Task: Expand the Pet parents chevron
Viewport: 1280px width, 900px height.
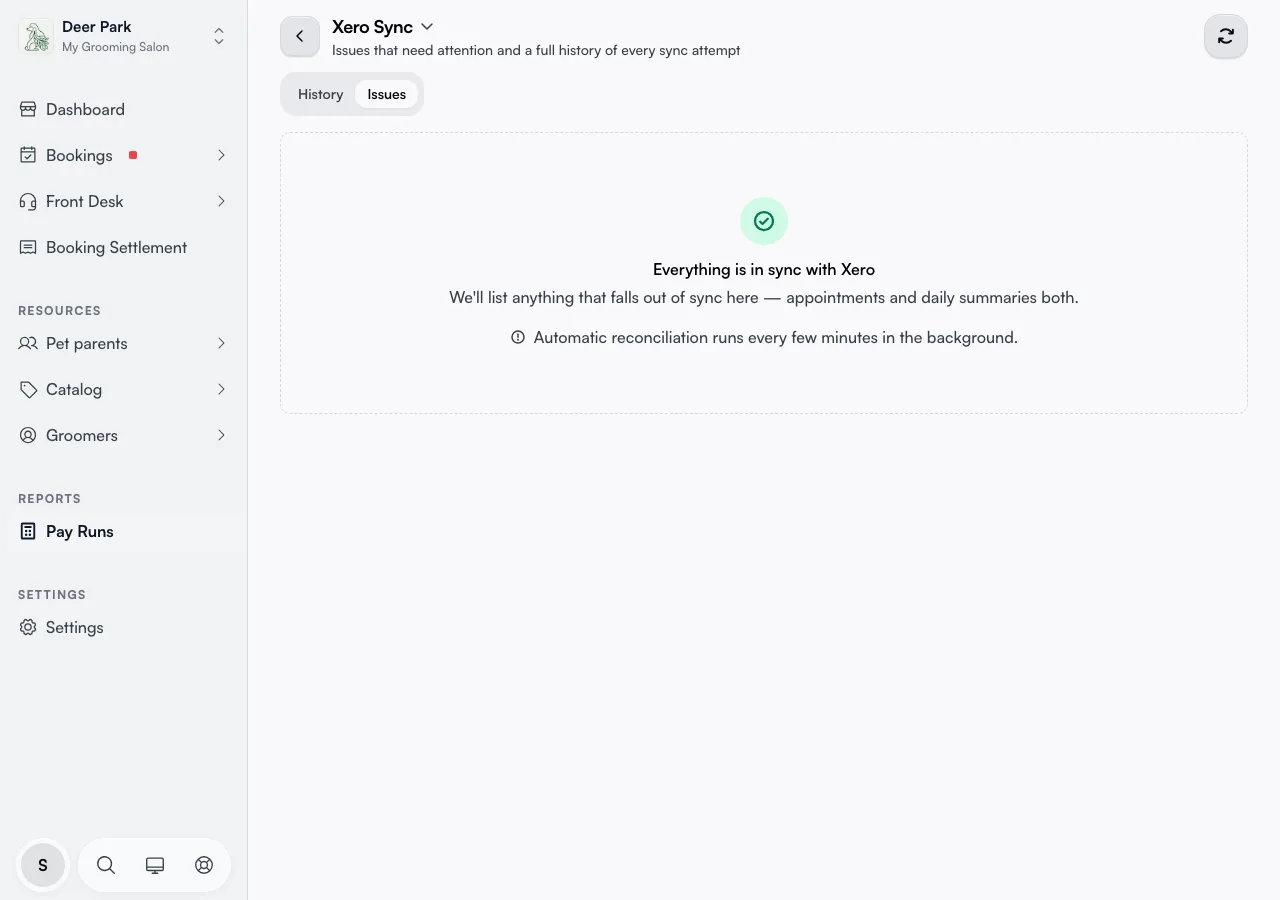Action: coord(221,343)
